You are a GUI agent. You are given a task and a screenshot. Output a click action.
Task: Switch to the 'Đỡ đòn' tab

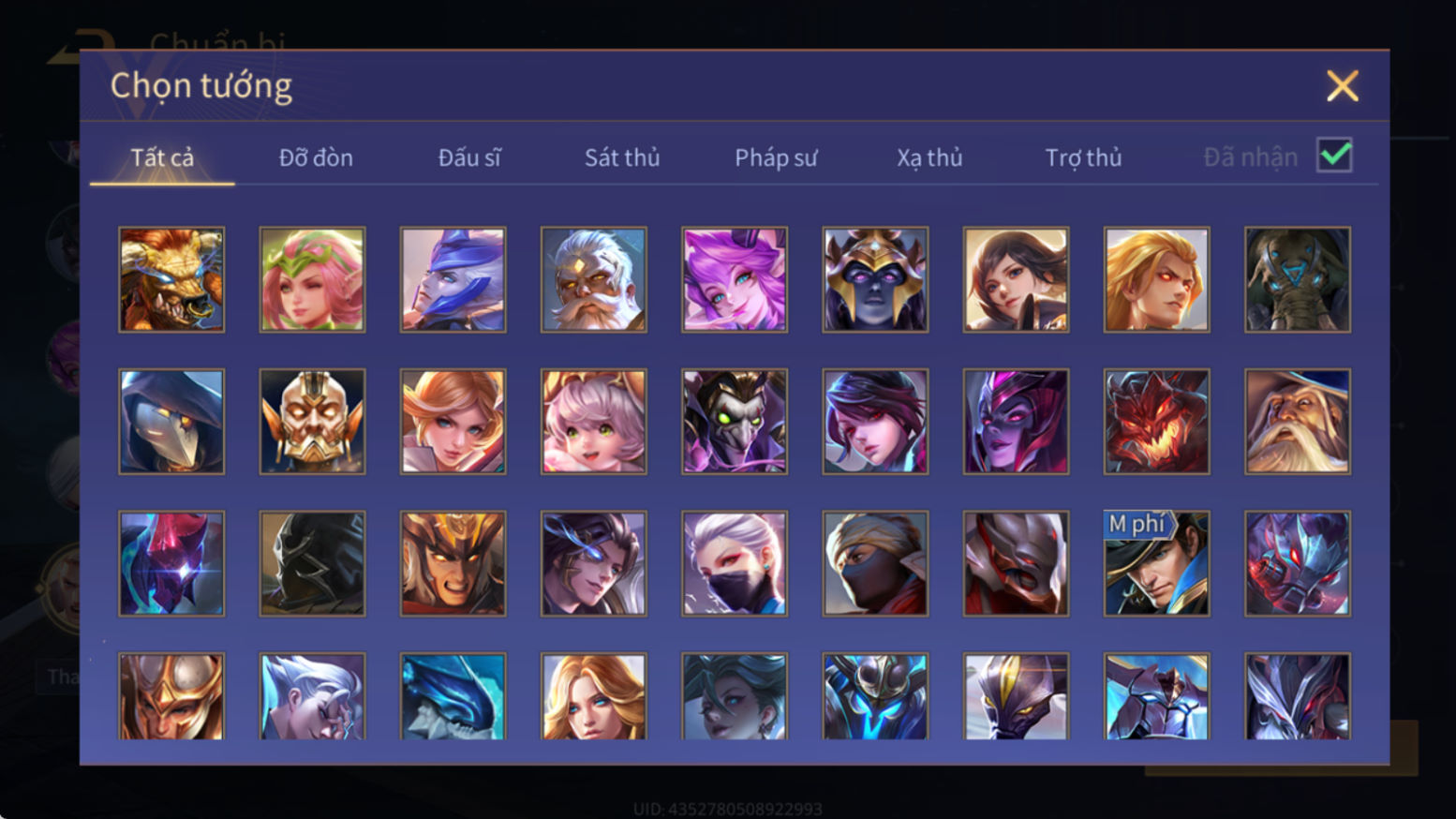coord(316,157)
